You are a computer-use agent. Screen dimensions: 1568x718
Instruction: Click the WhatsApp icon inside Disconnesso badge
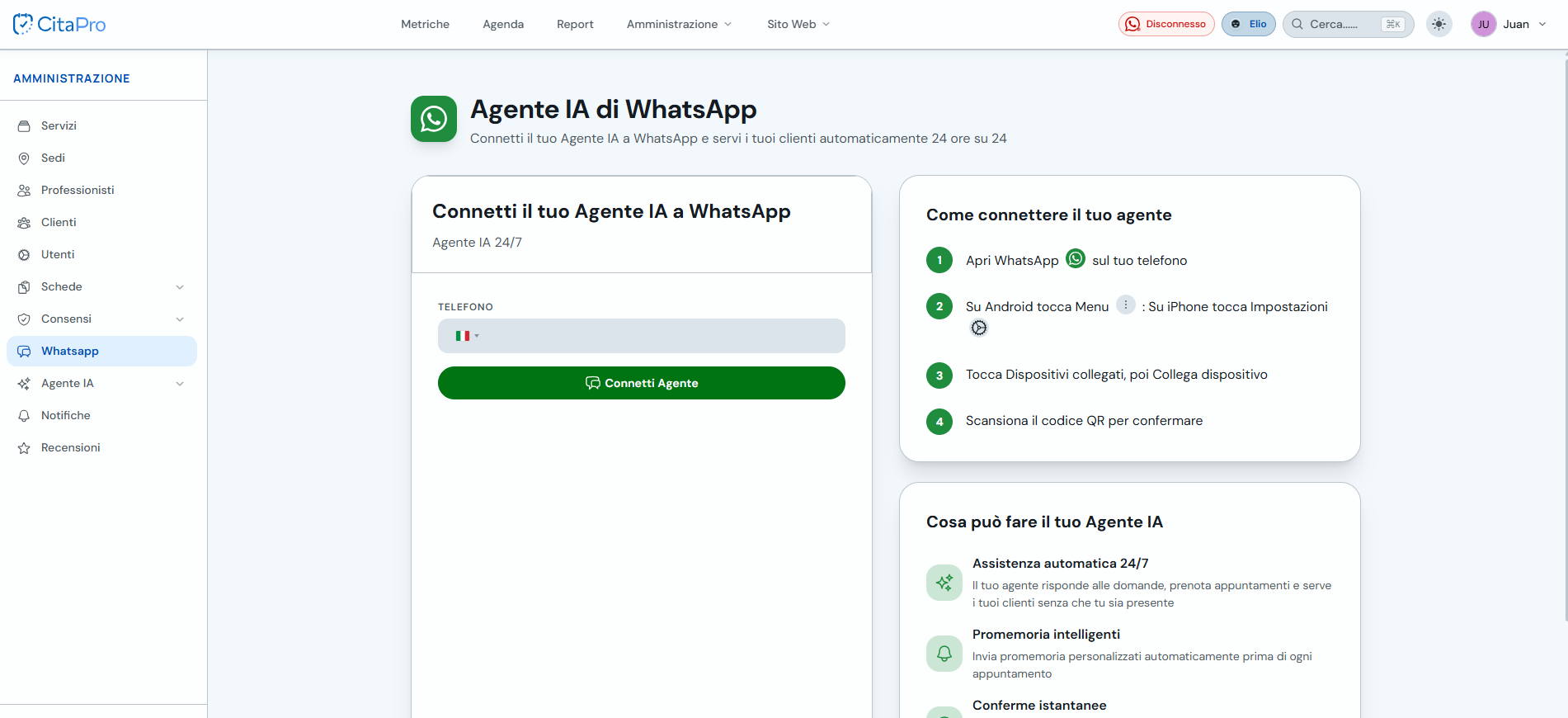[x=1132, y=24]
